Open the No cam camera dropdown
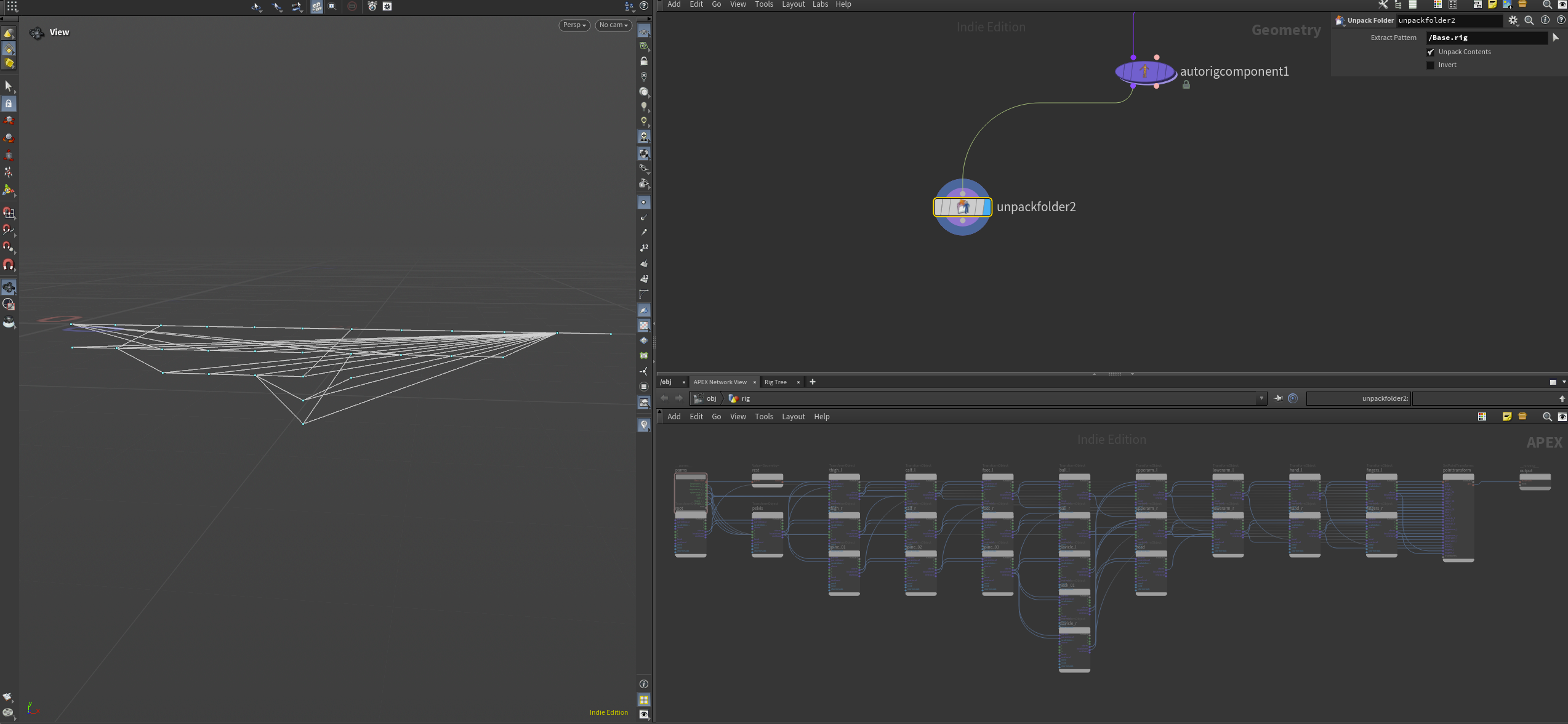The image size is (1568, 724). (613, 25)
